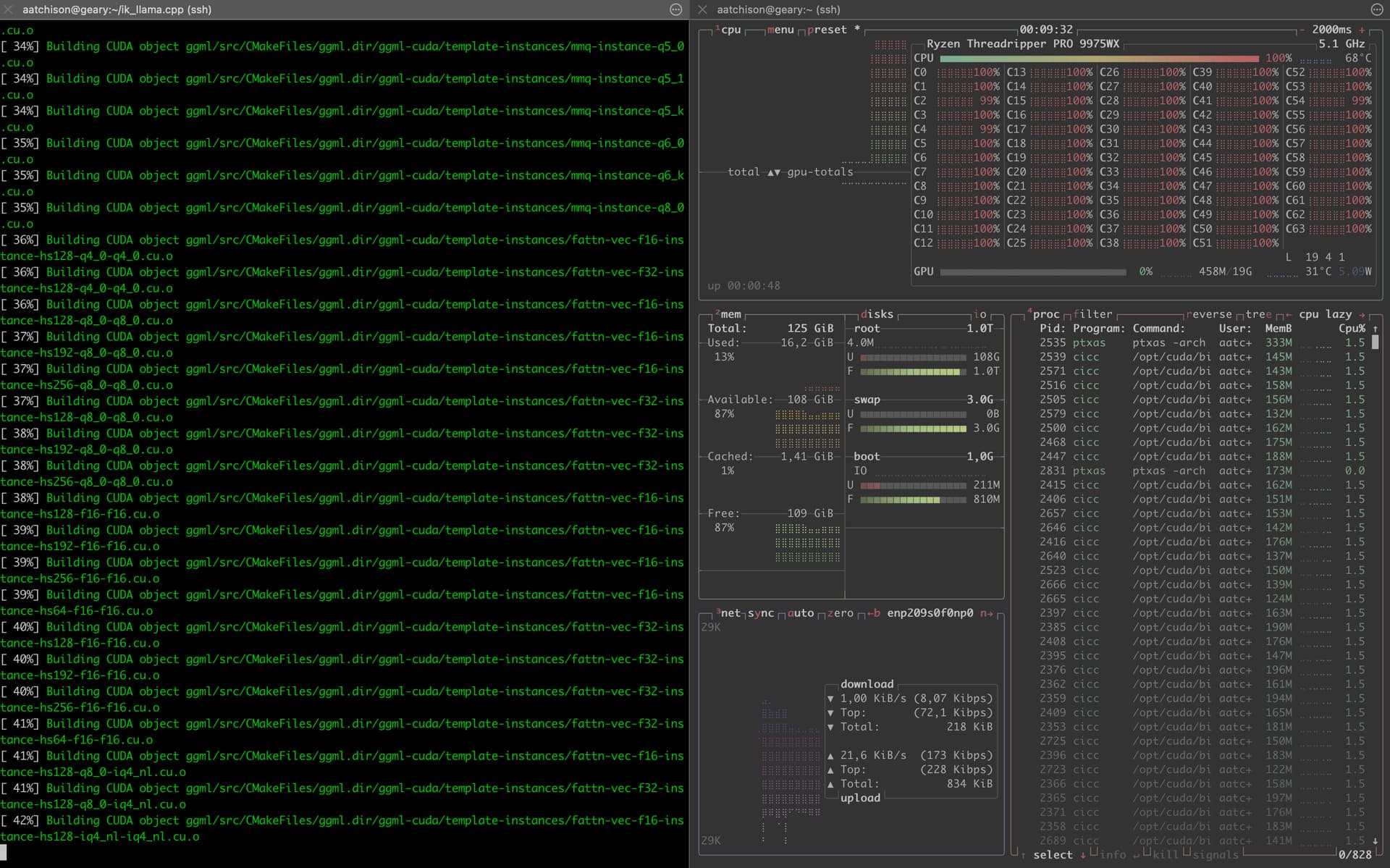Click the Pid: column header
Screen dimensions: 1390x868
[1053, 329]
